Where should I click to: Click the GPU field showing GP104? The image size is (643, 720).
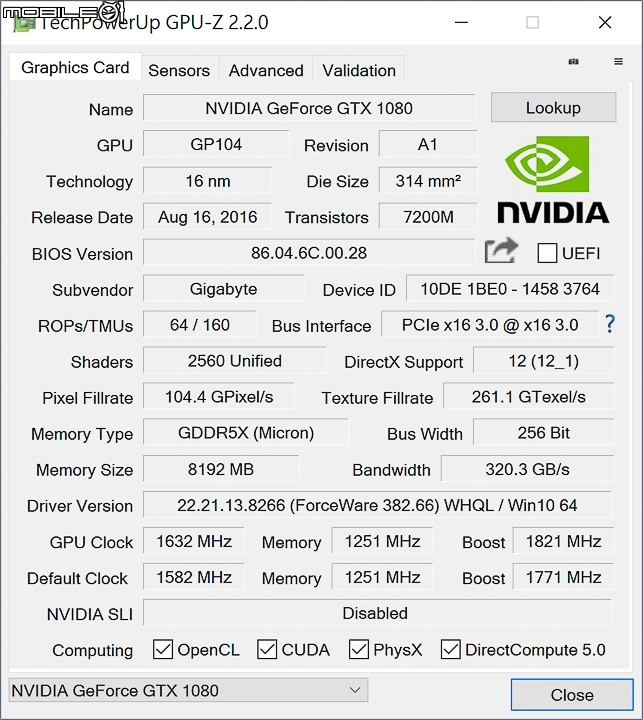216,144
